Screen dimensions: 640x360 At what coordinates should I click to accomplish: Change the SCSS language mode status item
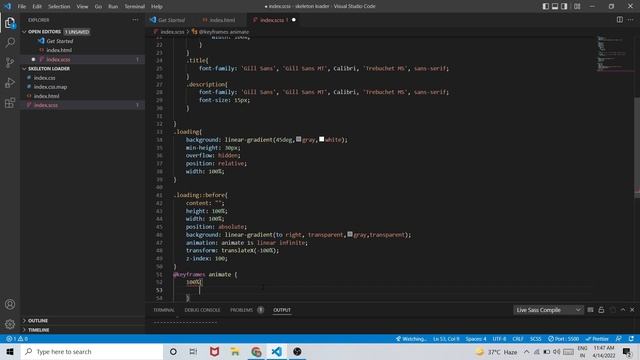[x=536, y=339]
